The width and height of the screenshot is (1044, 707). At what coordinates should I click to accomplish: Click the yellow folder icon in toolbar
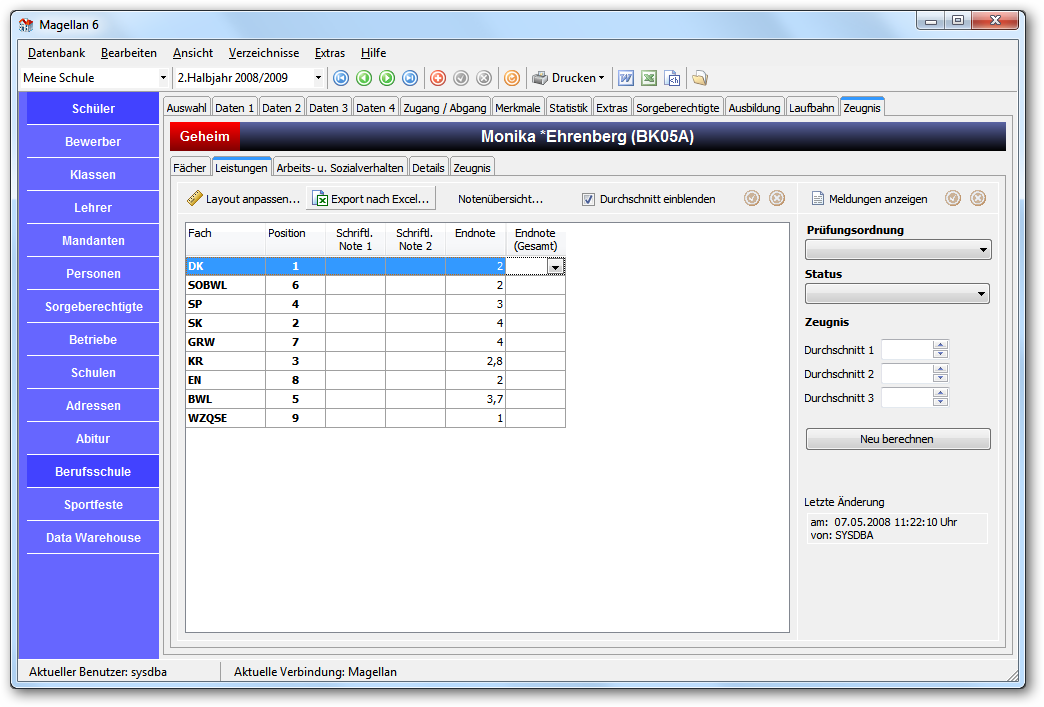[x=699, y=79]
